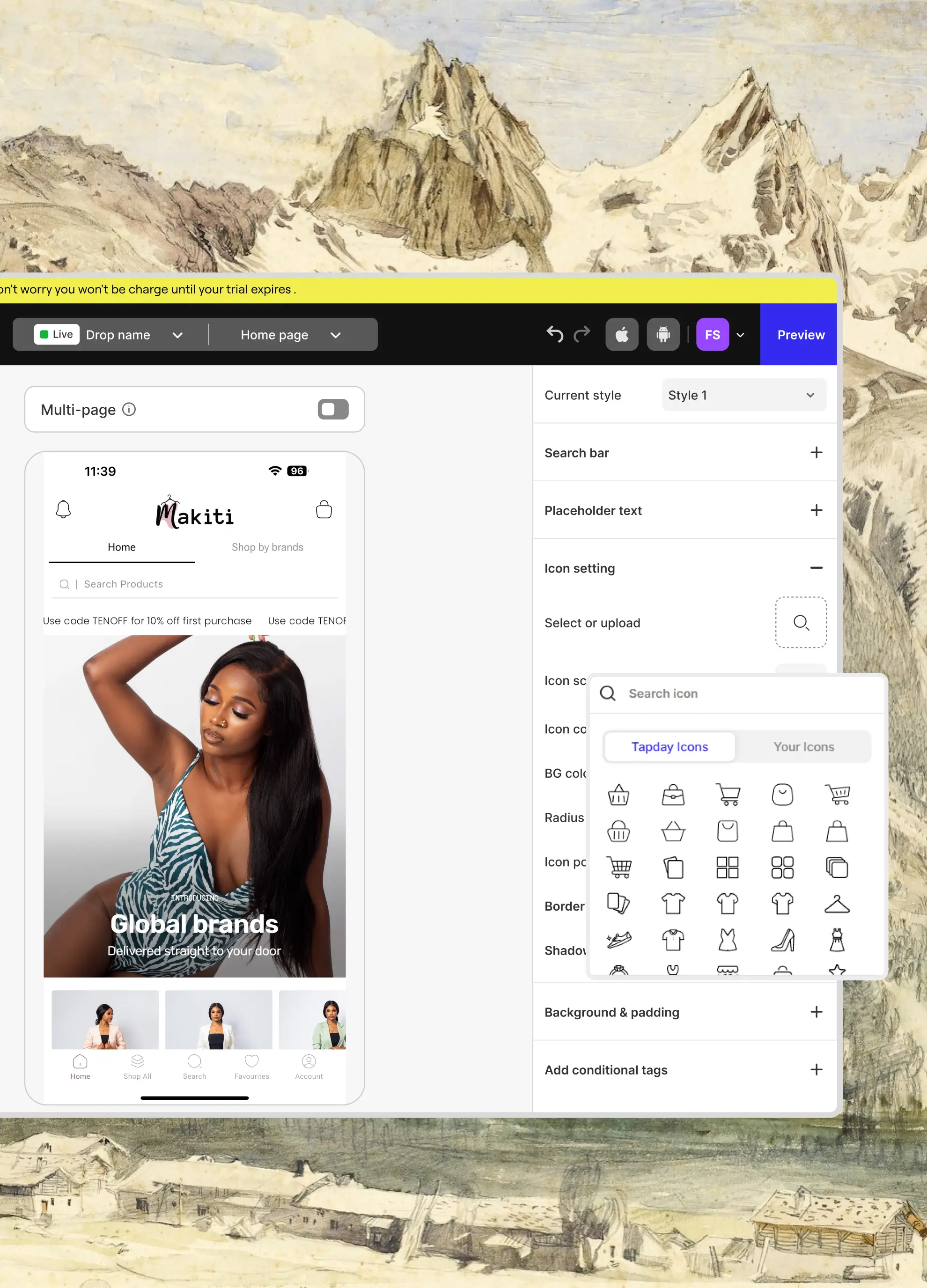
Task: Choose the four-square grid icon
Action: (x=728, y=867)
